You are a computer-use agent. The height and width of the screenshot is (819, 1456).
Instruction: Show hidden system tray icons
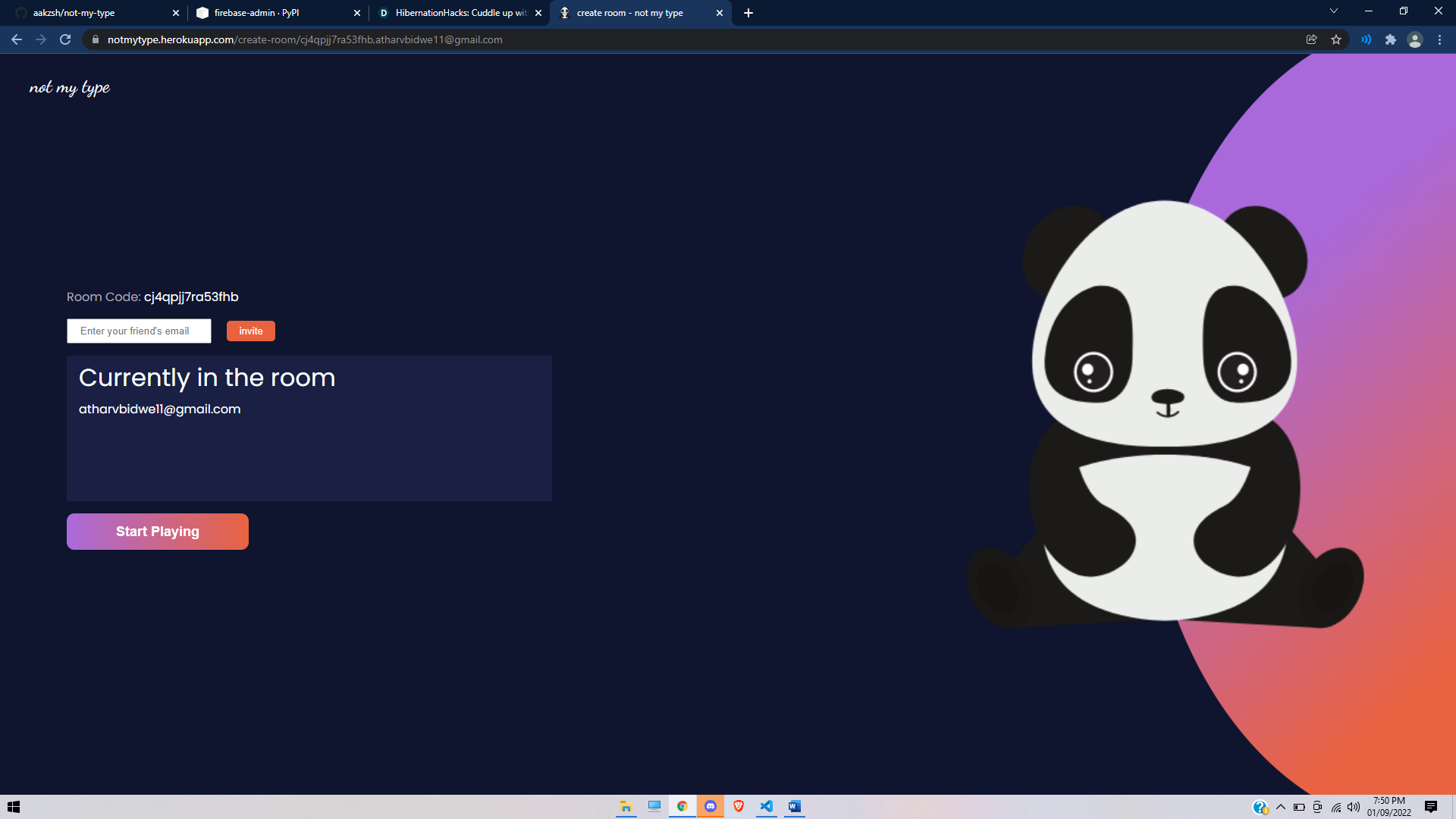1281,807
